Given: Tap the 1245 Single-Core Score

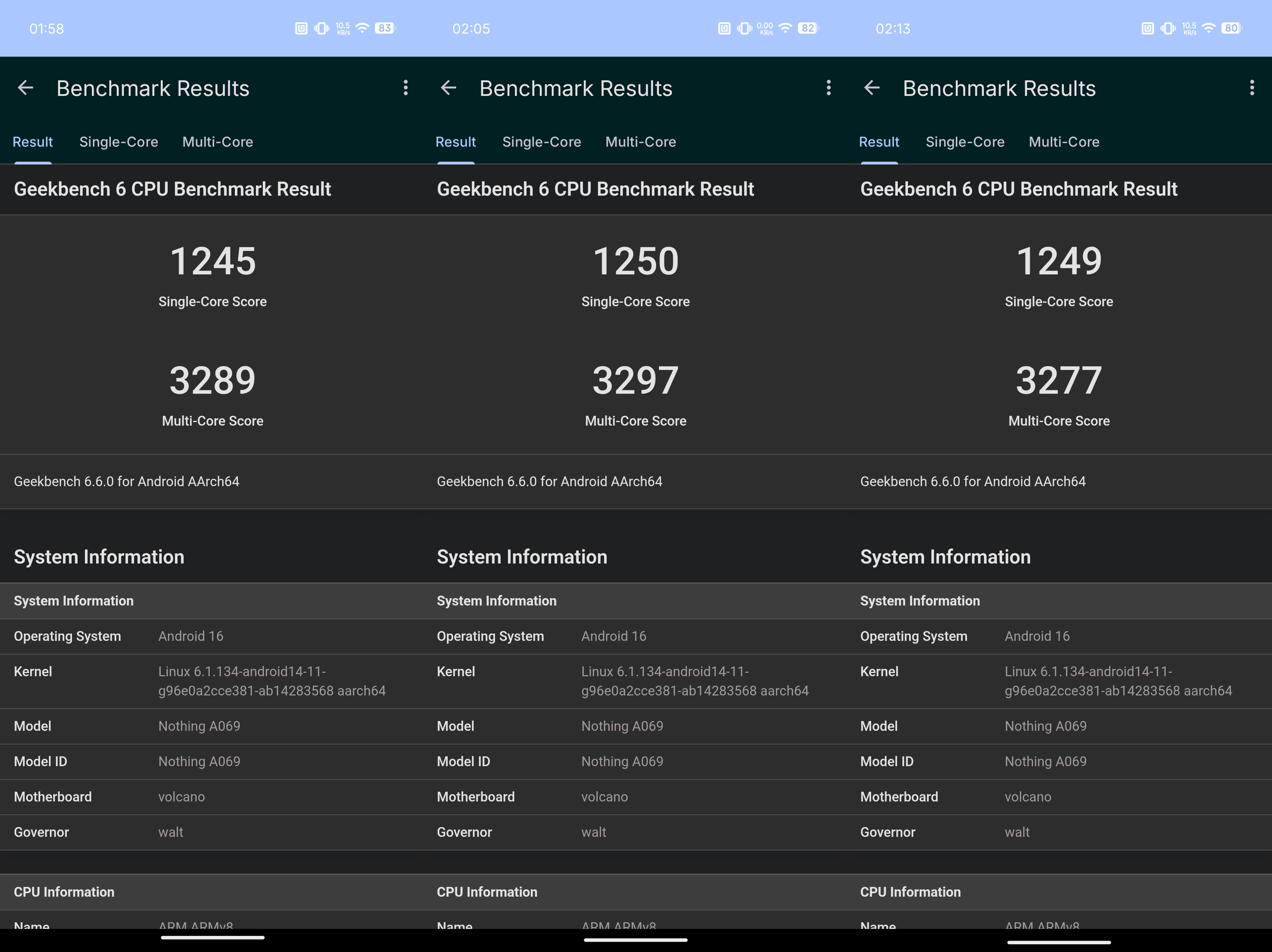Looking at the screenshot, I should pyautogui.click(x=213, y=262).
